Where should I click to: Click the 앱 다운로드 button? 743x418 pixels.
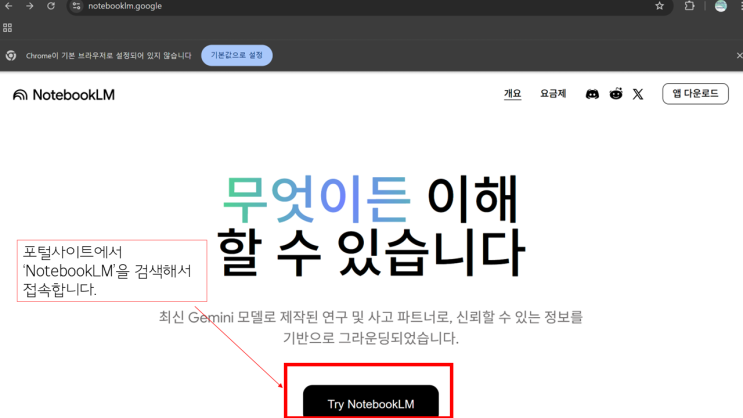tap(695, 94)
